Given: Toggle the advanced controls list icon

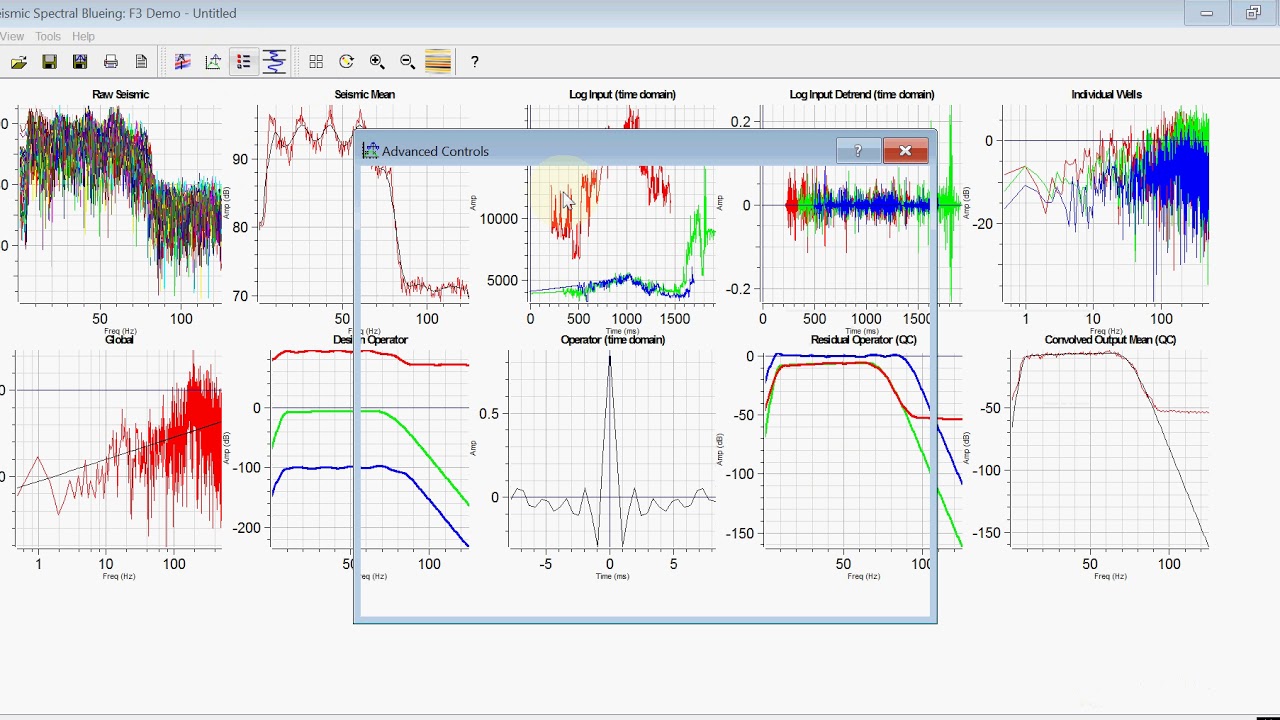Looking at the screenshot, I should click(x=243, y=62).
